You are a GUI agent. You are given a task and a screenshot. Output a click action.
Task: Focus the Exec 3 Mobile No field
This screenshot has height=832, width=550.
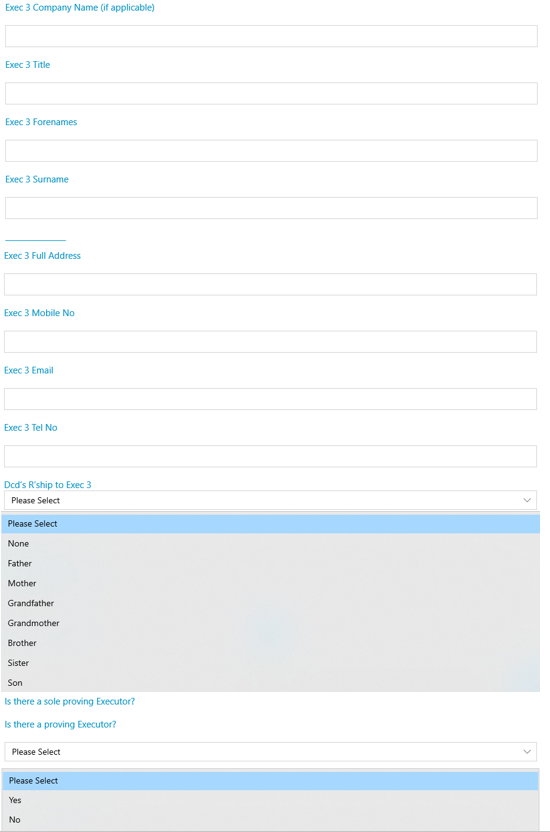[270, 342]
